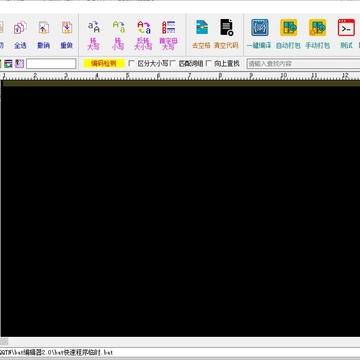Click the horizontal scrollbar thumb below editor

coord(4,342)
